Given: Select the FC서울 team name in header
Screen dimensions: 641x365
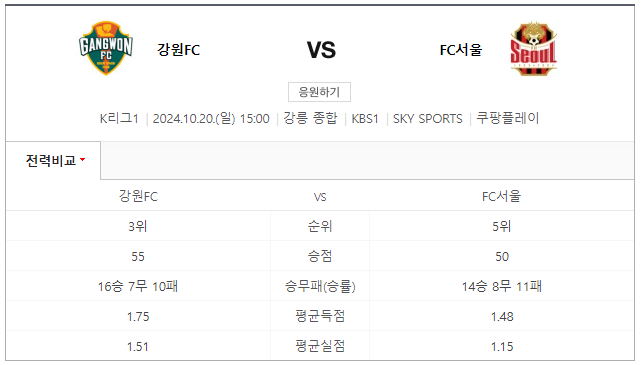Looking at the screenshot, I should pos(461,50).
